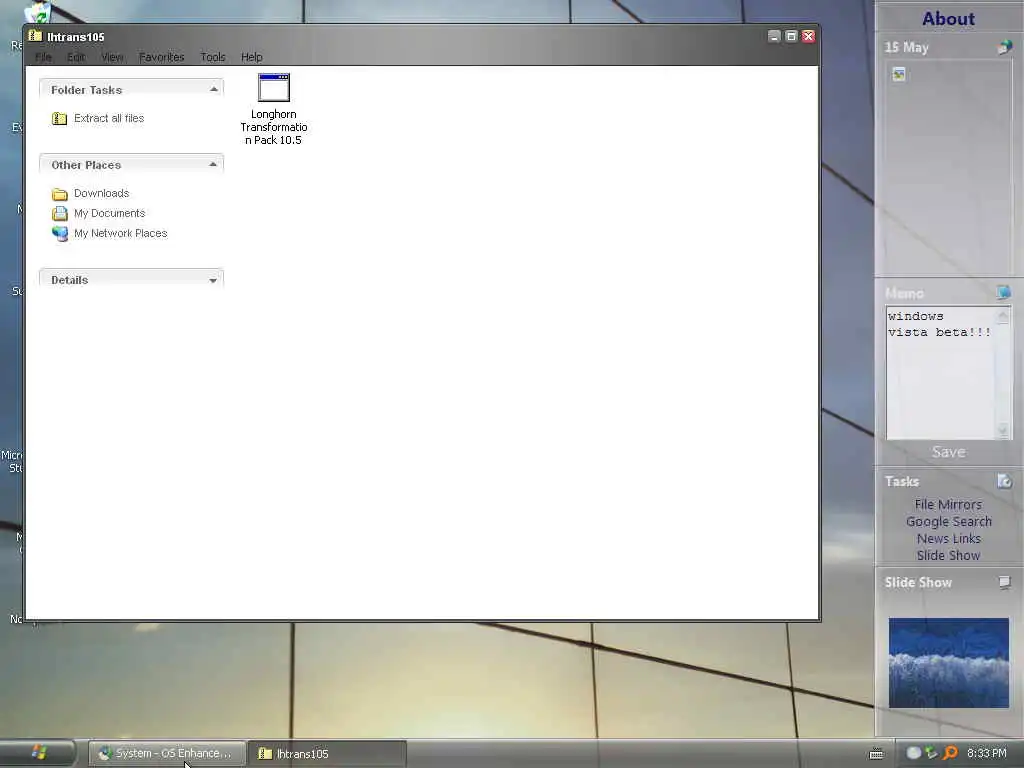Click the 8:33 PM clock
This screenshot has height=768, width=1024.
coord(987,753)
